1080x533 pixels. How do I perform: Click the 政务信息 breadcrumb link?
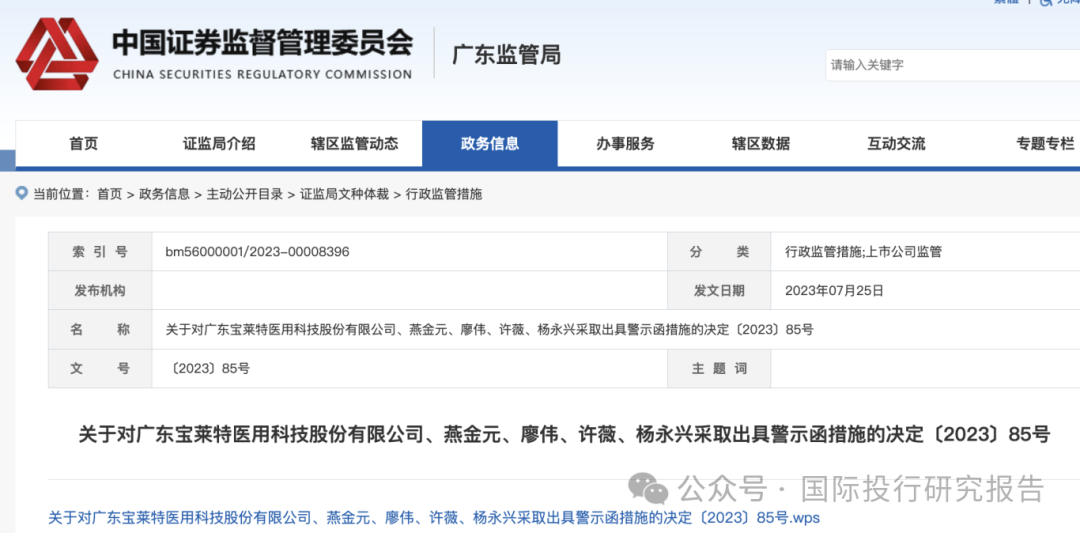[164, 194]
